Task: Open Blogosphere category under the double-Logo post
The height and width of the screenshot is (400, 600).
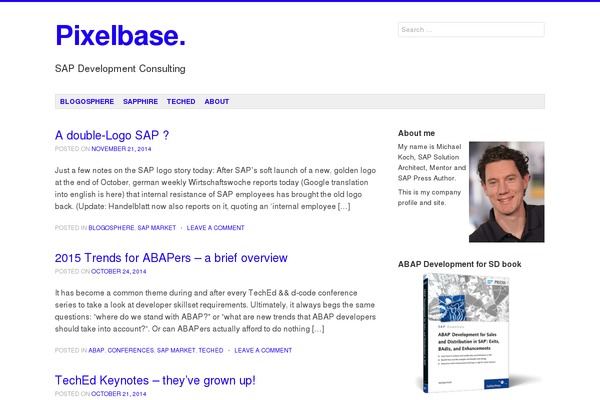Action: coord(111,228)
